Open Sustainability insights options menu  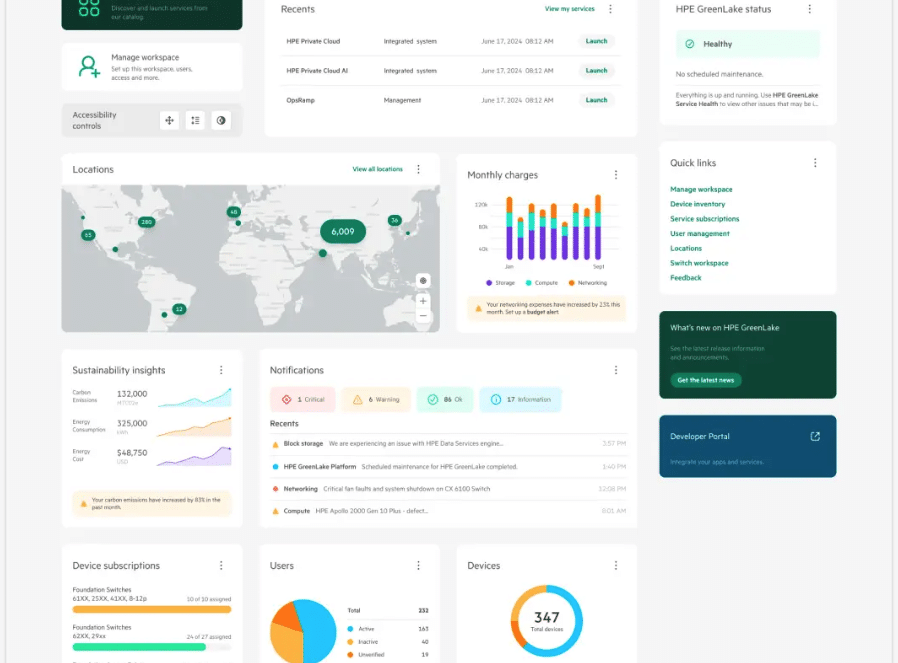tap(221, 370)
